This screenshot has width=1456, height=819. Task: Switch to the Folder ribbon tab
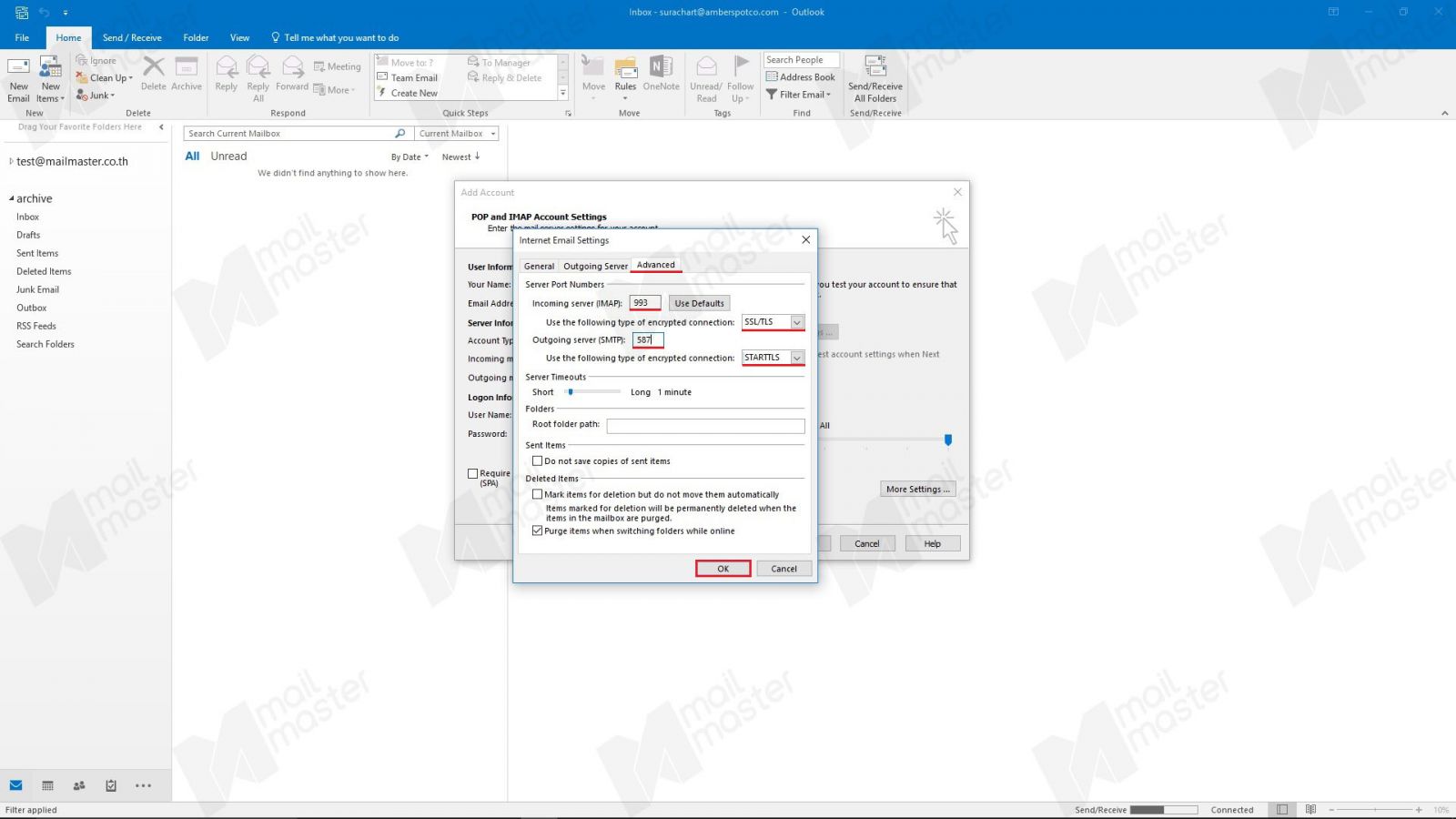196,37
